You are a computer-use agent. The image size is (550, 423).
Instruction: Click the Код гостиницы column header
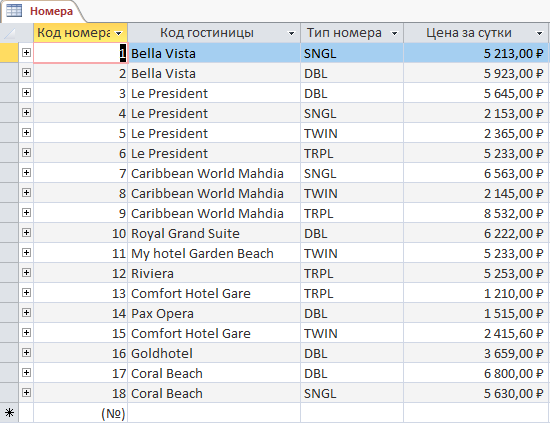click(207, 33)
